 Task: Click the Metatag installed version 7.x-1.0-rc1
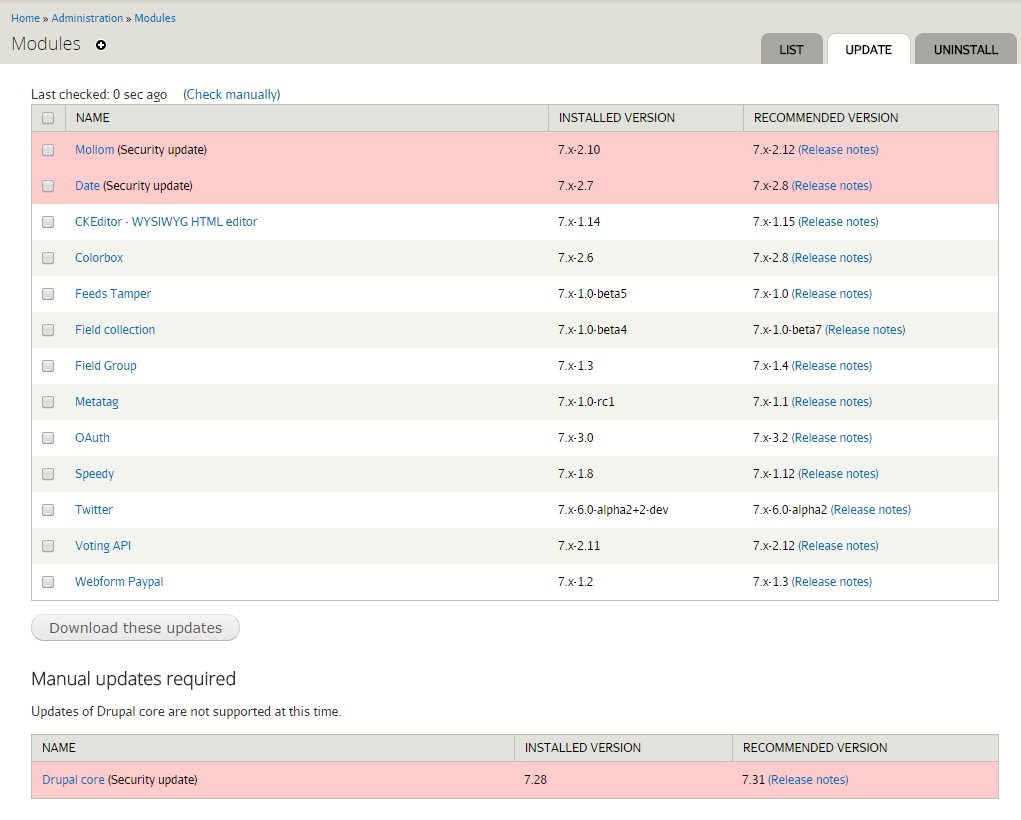point(586,402)
